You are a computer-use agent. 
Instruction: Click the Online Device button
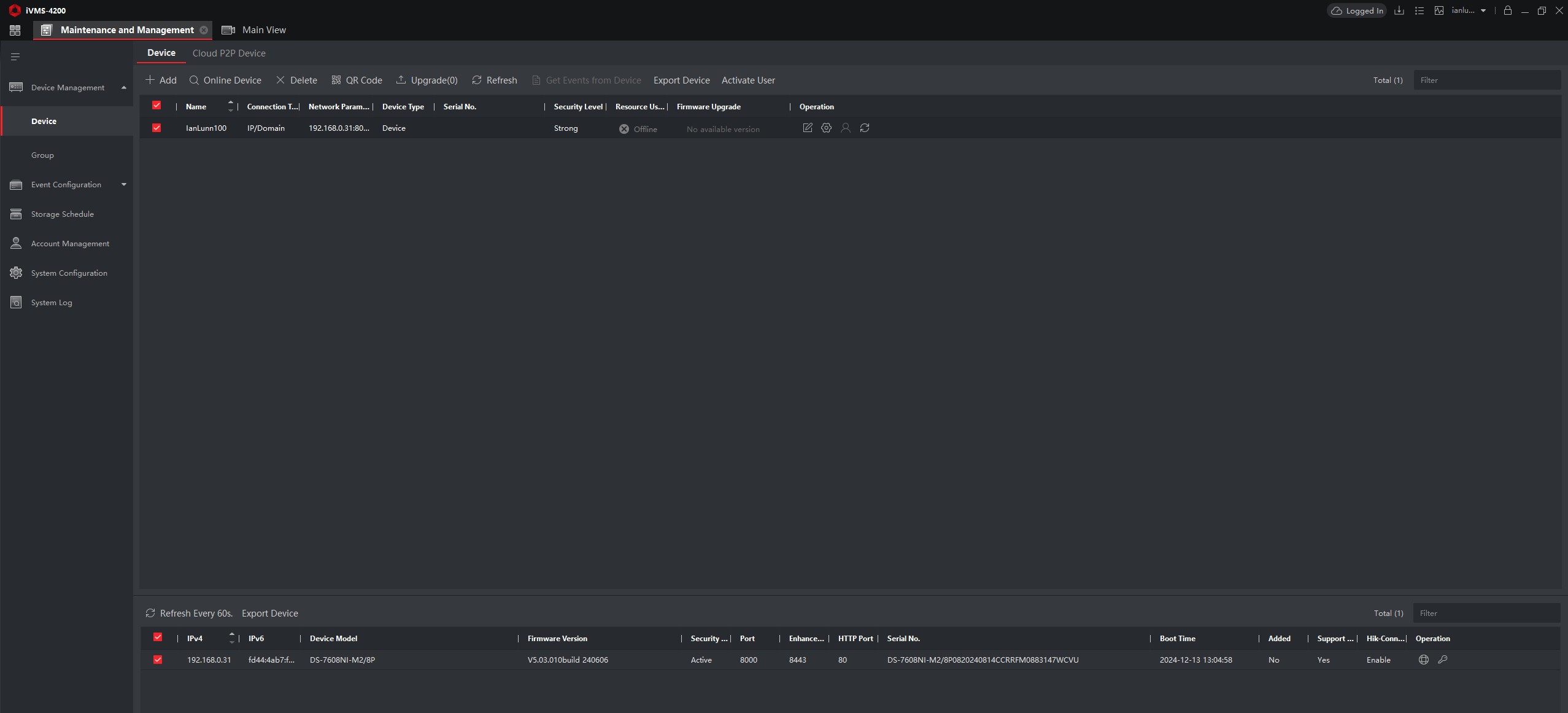pyautogui.click(x=225, y=80)
